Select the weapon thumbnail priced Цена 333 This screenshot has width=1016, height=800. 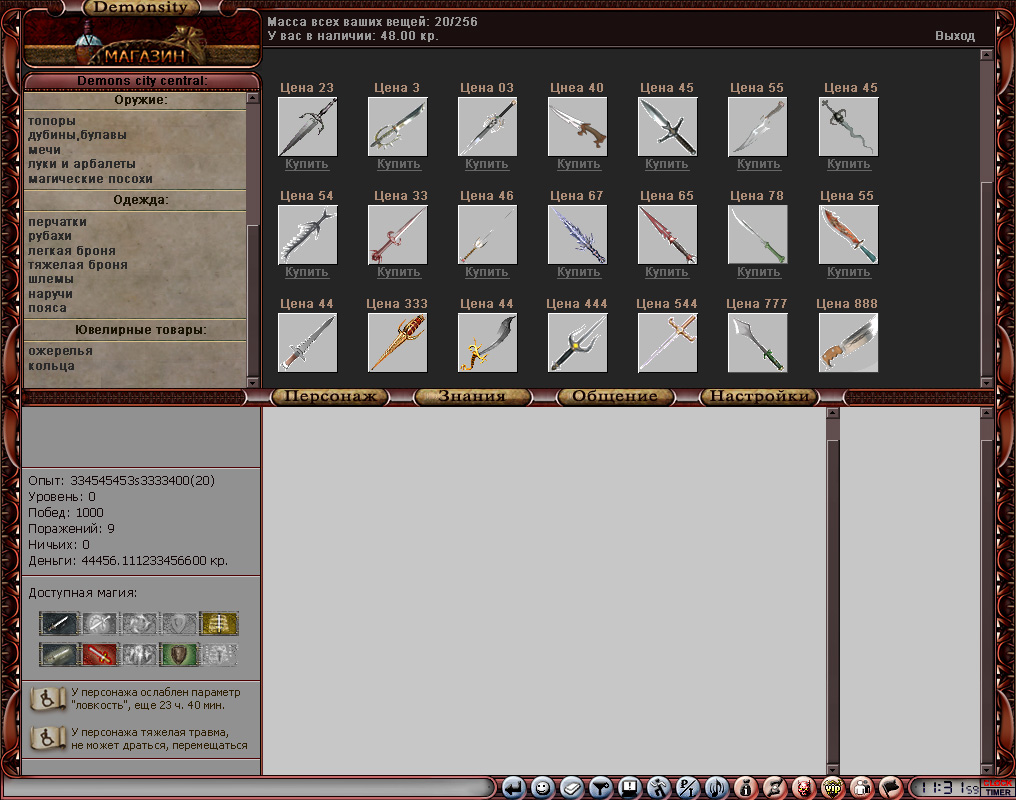coord(397,343)
